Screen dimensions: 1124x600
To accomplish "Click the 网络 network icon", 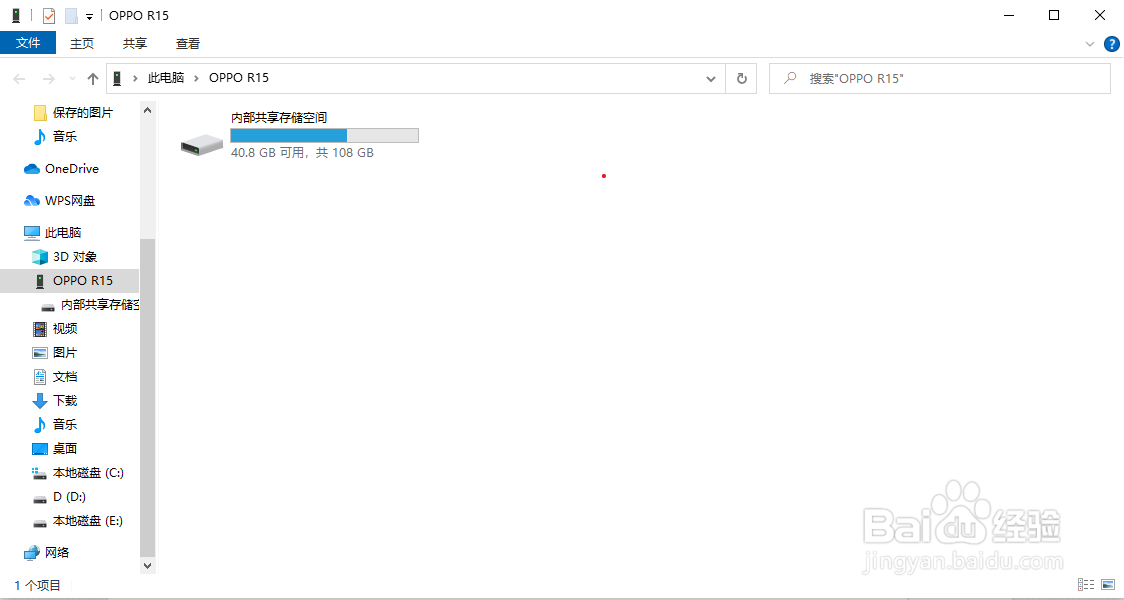I will coord(32,553).
